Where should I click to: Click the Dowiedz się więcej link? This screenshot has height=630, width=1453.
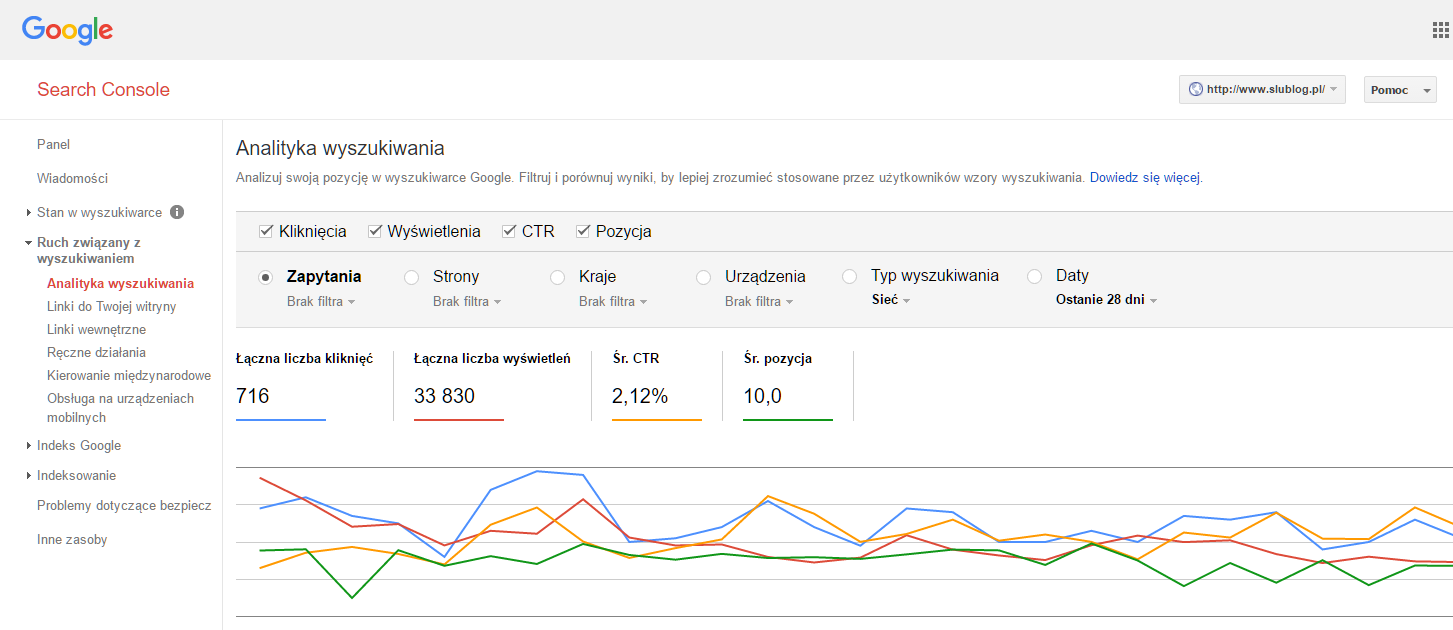point(1144,178)
